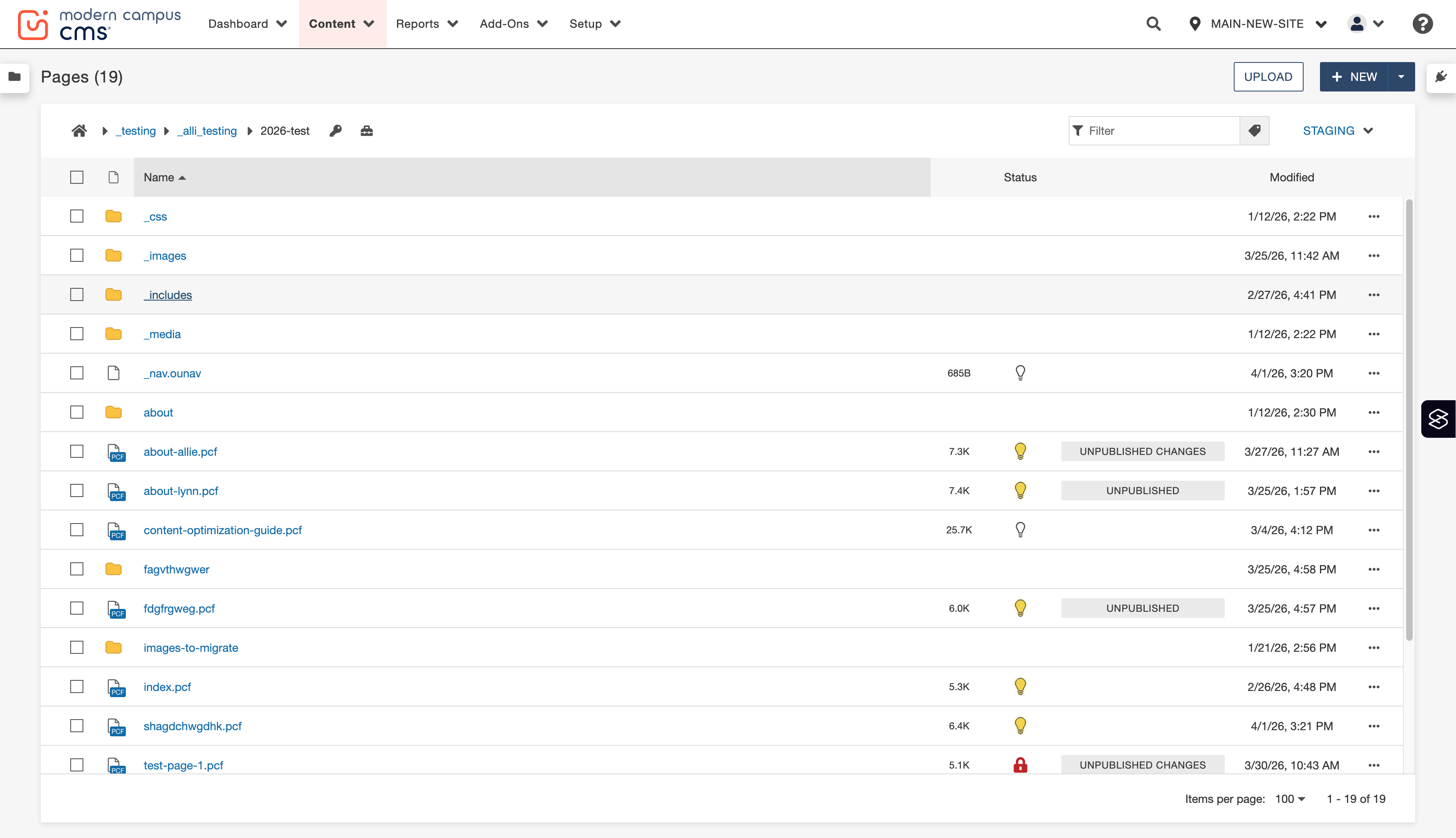Open folder access settings key icon

click(336, 131)
